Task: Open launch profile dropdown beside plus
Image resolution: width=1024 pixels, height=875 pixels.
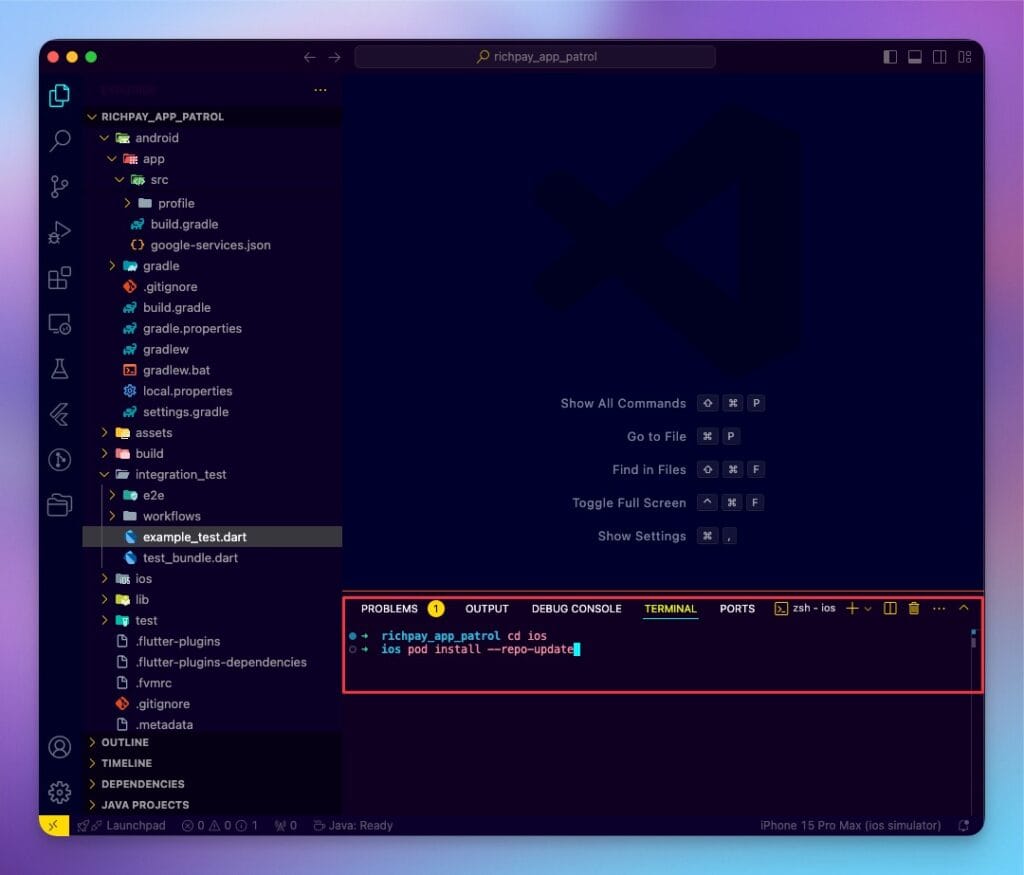Action: coord(868,609)
